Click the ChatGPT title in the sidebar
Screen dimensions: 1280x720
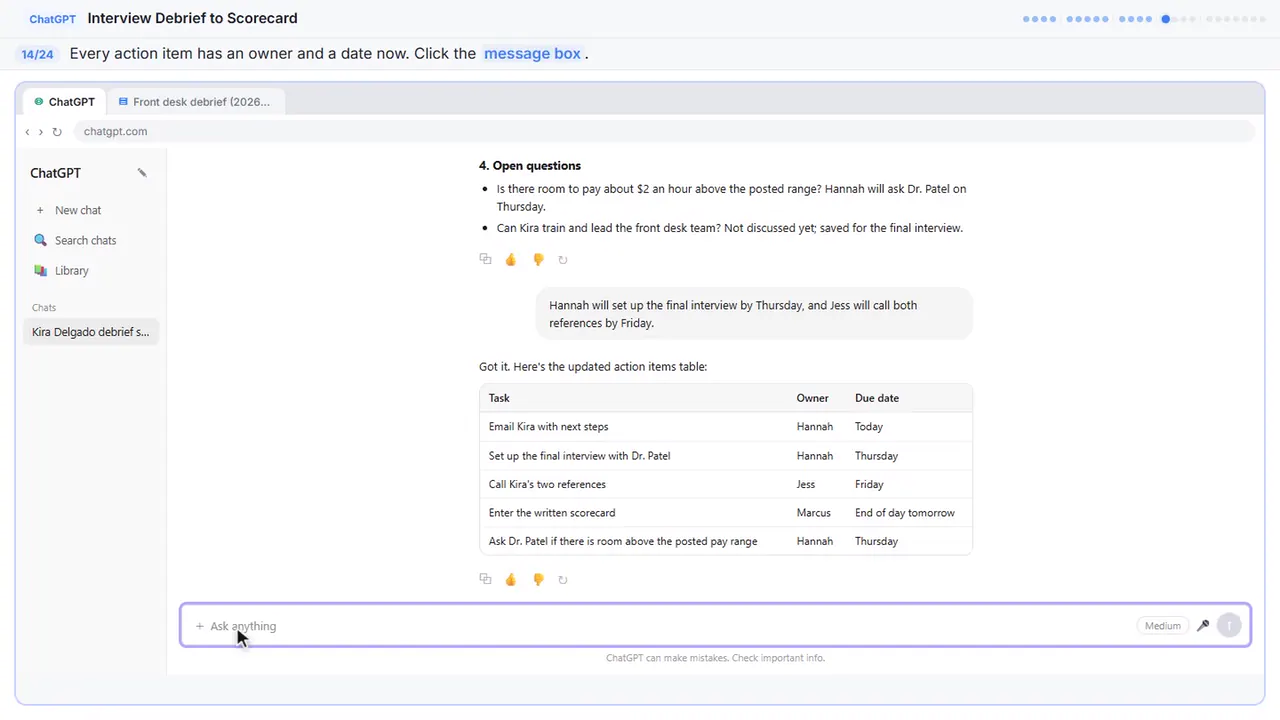click(55, 173)
